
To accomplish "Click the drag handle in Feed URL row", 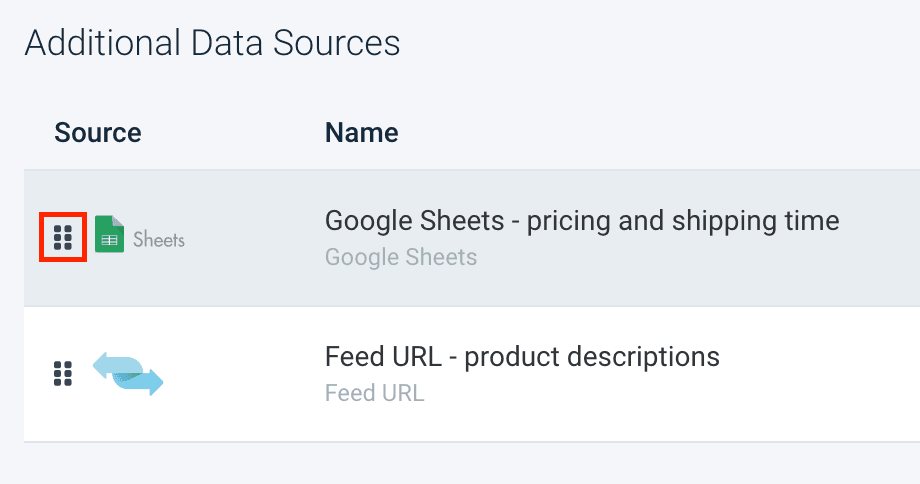I will 63,373.
